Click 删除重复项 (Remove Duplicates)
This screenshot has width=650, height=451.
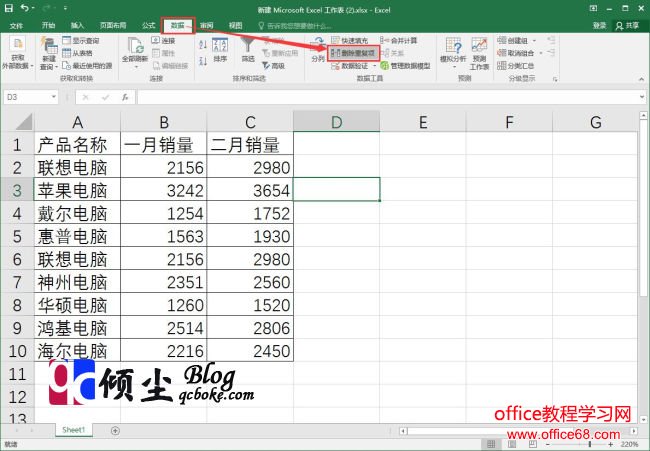click(x=353, y=53)
